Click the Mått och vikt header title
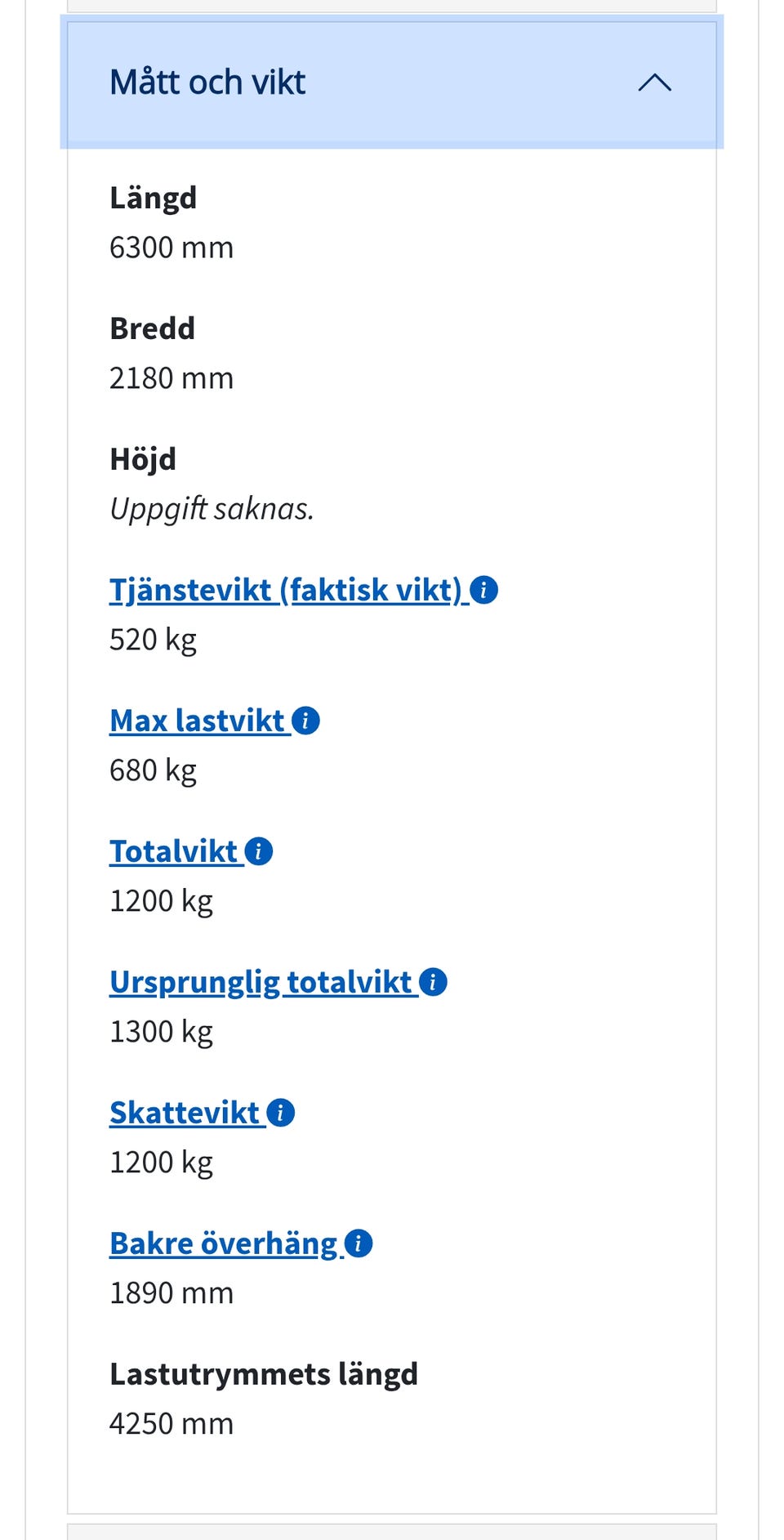Viewport: 784px width, 1540px height. click(207, 83)
